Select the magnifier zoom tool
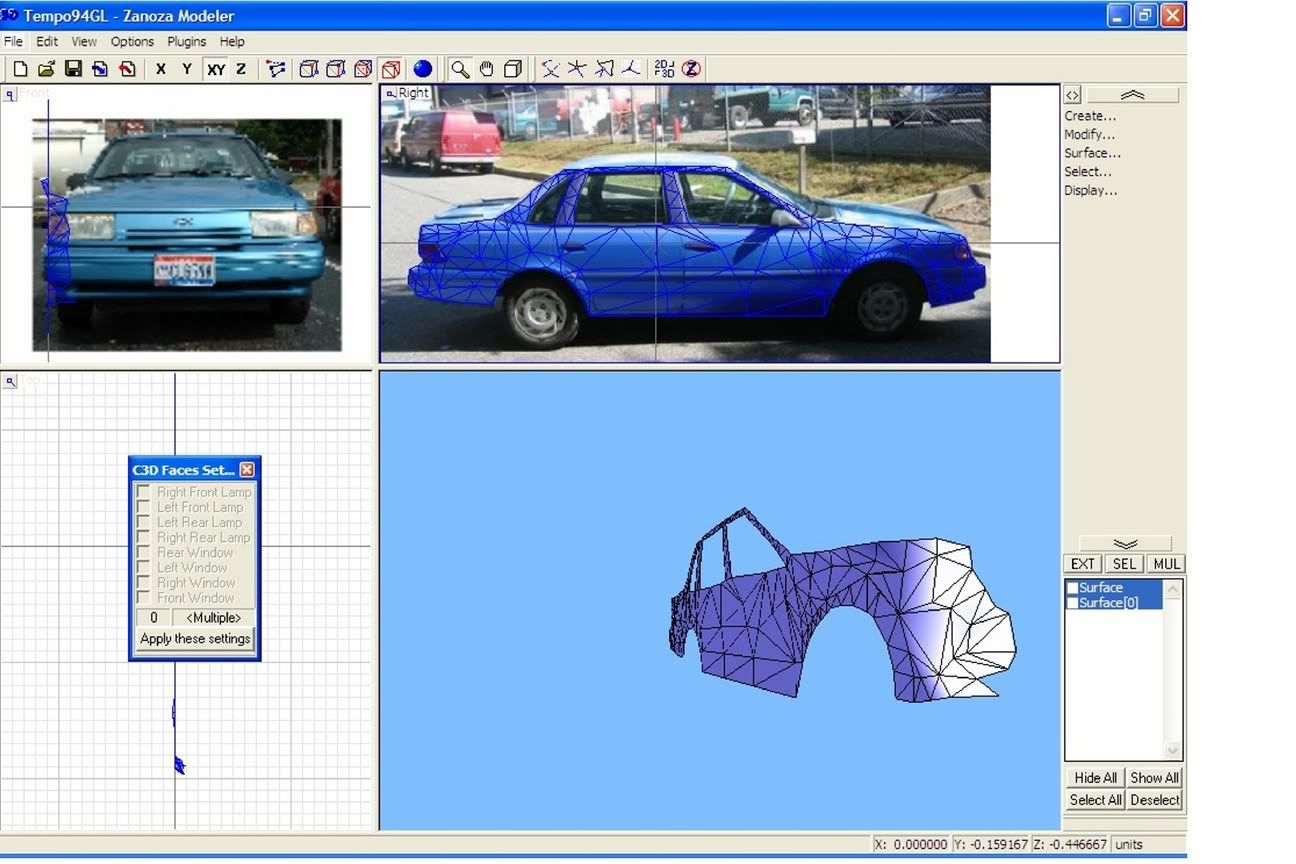 (x=459, y=69)
